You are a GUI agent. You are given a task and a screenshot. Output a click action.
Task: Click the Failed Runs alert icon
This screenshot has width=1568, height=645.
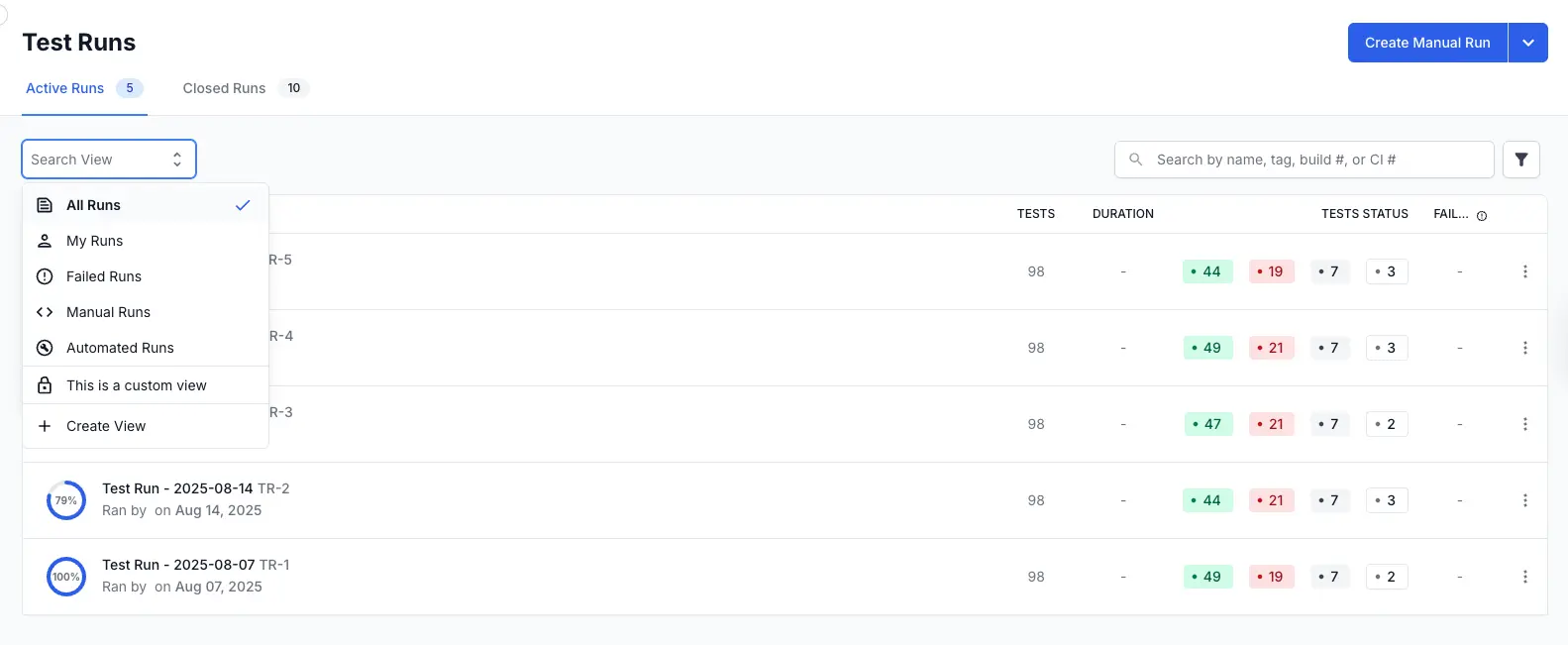click(45, 276)
